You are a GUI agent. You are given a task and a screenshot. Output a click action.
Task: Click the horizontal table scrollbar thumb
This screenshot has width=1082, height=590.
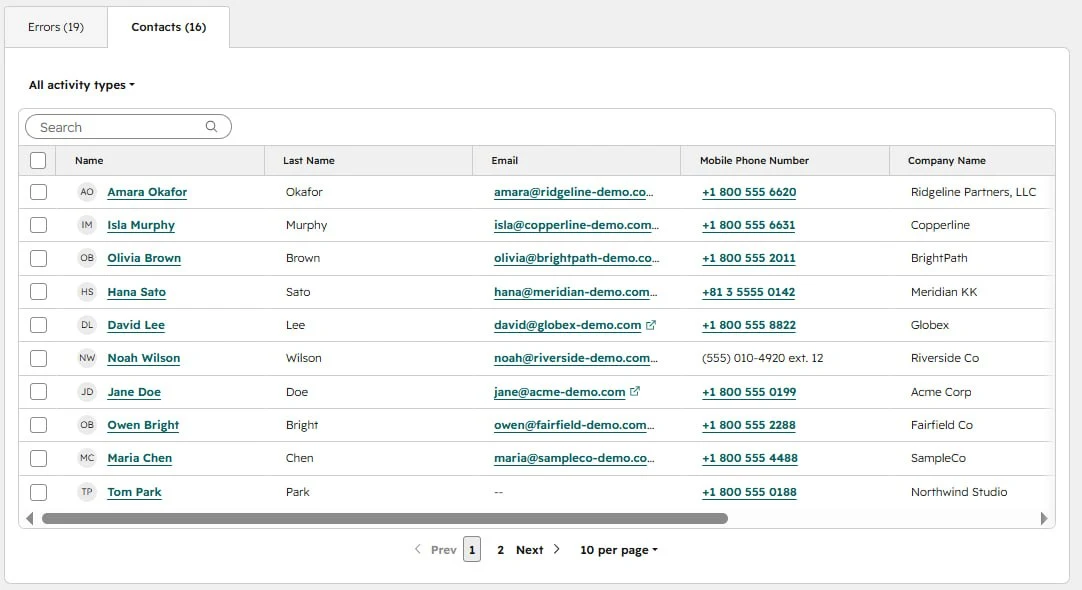pos(385,518)
